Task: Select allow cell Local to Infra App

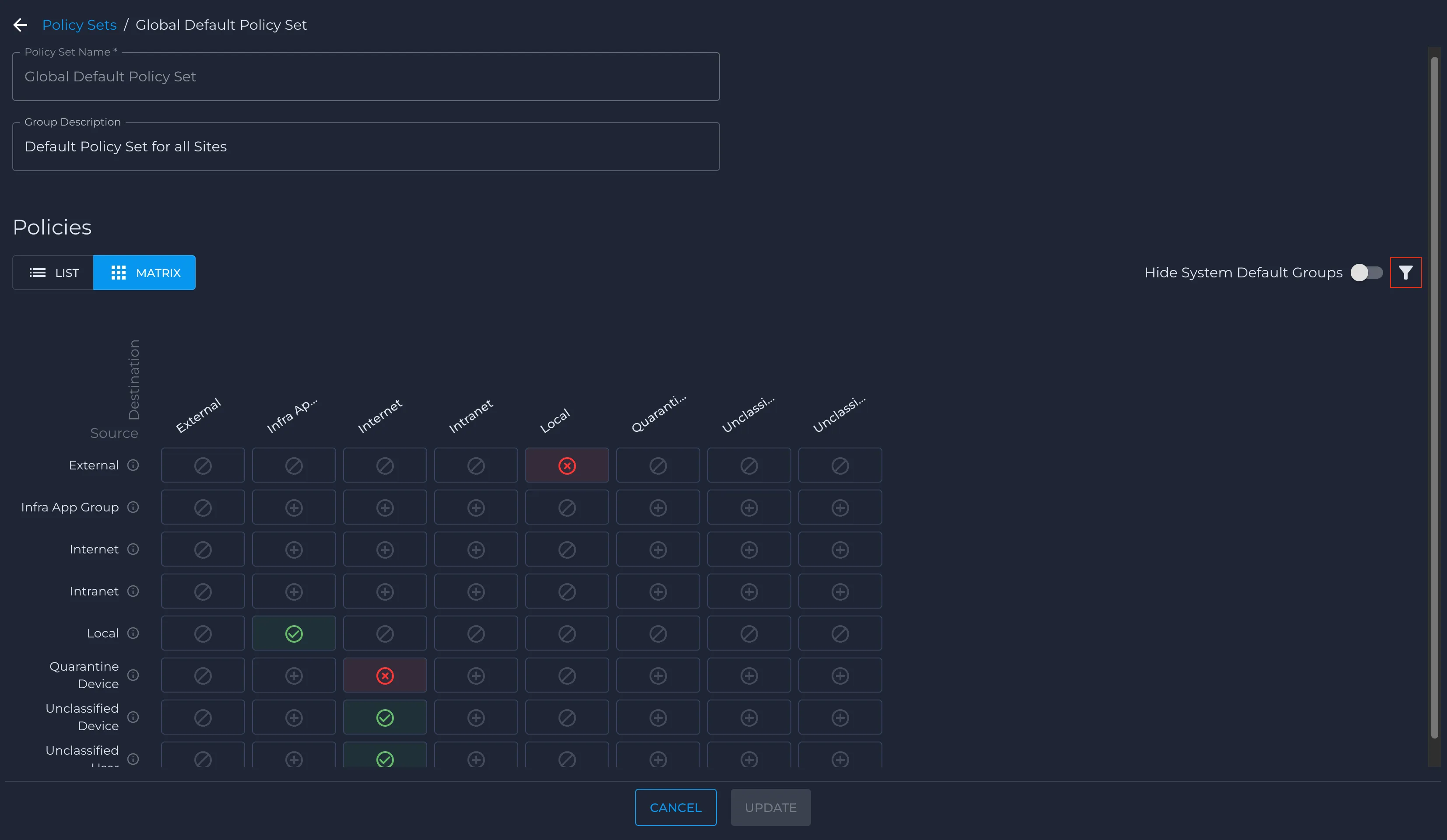Action: tap(294, 633)
